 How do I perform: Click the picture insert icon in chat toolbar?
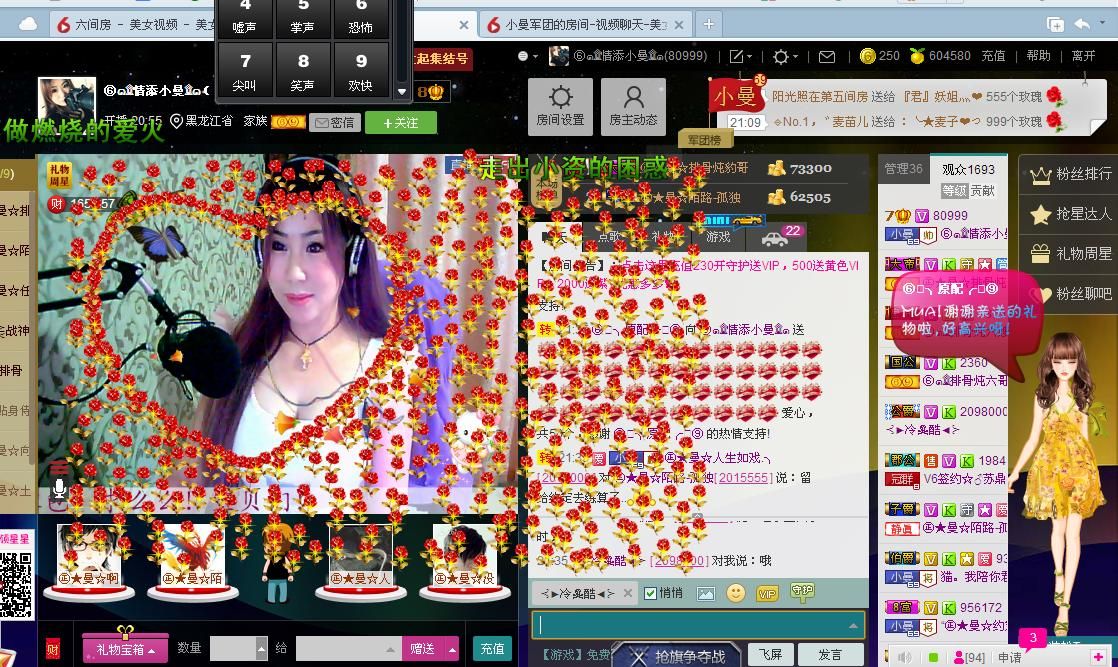(x=706, y=593)
